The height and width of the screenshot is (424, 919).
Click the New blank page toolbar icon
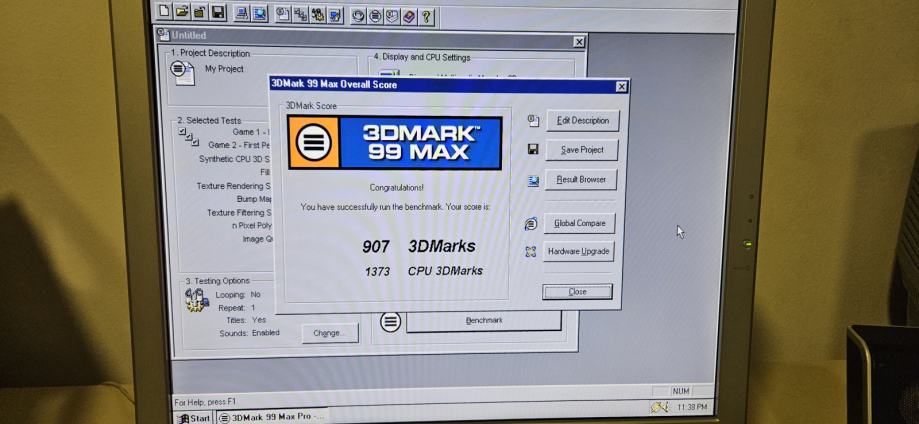tap(166, 11)
